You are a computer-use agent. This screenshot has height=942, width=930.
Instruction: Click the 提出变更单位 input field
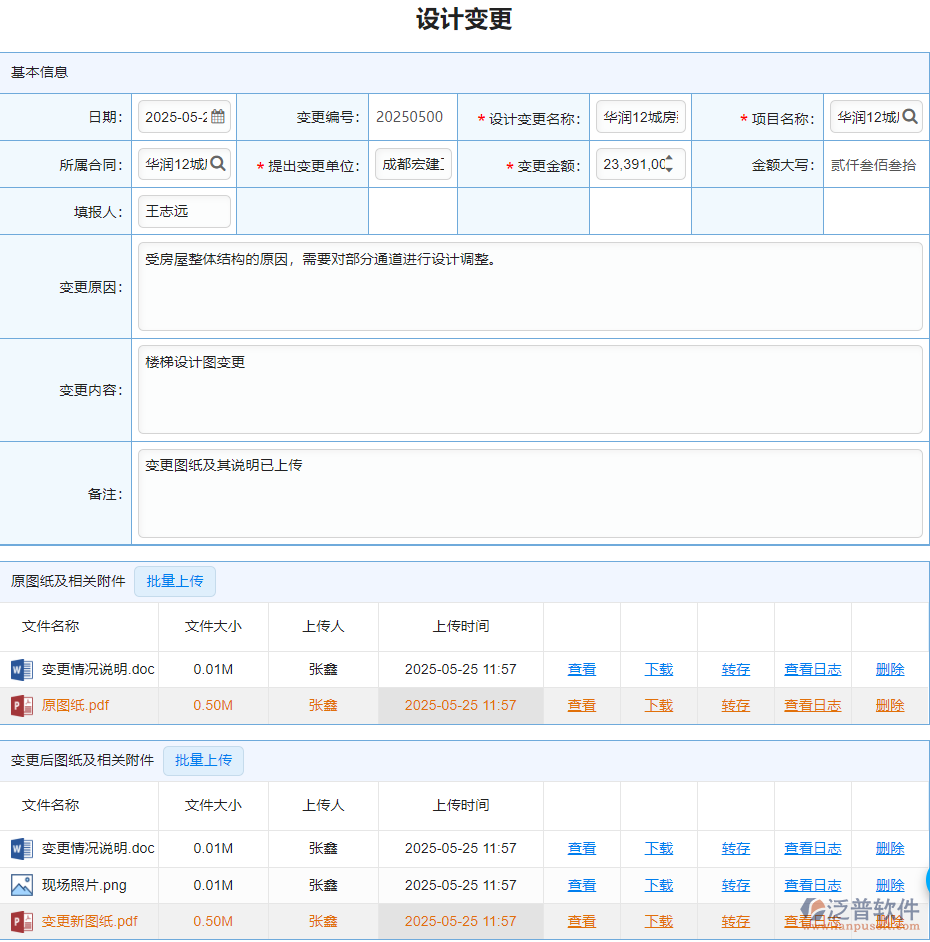[412, 163]
